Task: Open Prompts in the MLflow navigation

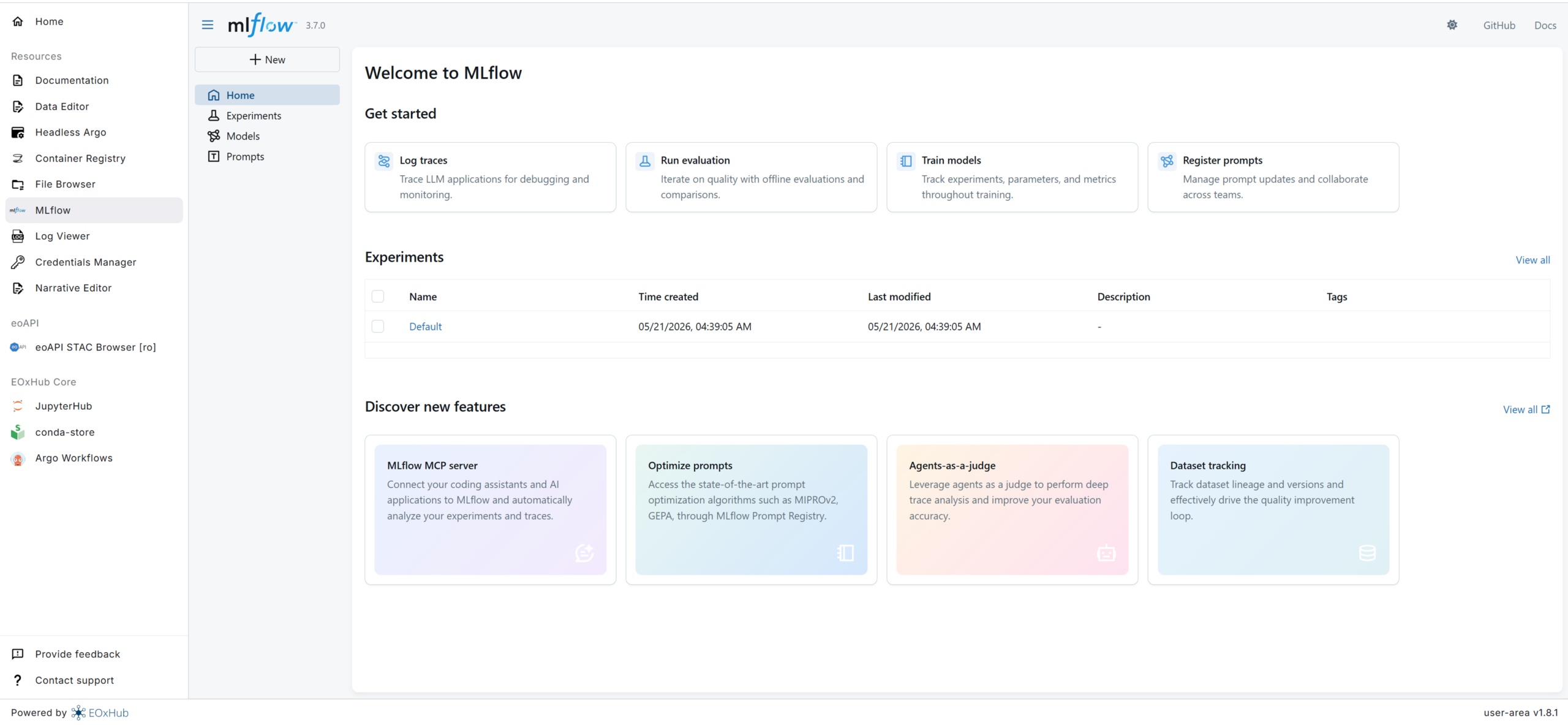Action: [267, 157]
